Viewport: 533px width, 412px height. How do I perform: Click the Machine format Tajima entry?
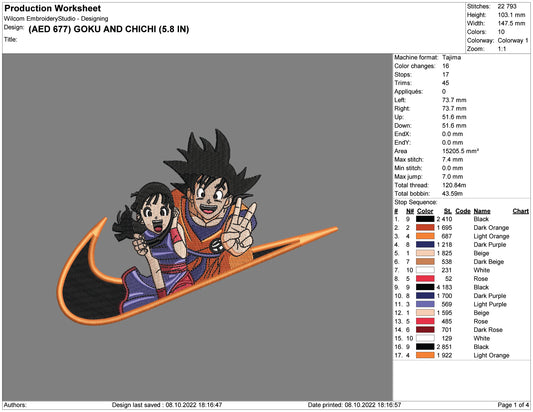coord(427,57)
